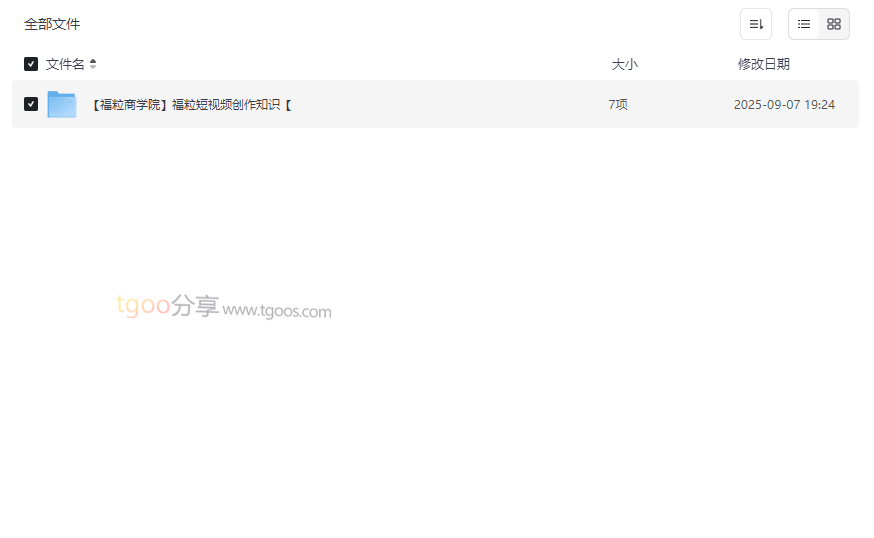Click the www.tgoos.com watermark text

coord(277,311)
